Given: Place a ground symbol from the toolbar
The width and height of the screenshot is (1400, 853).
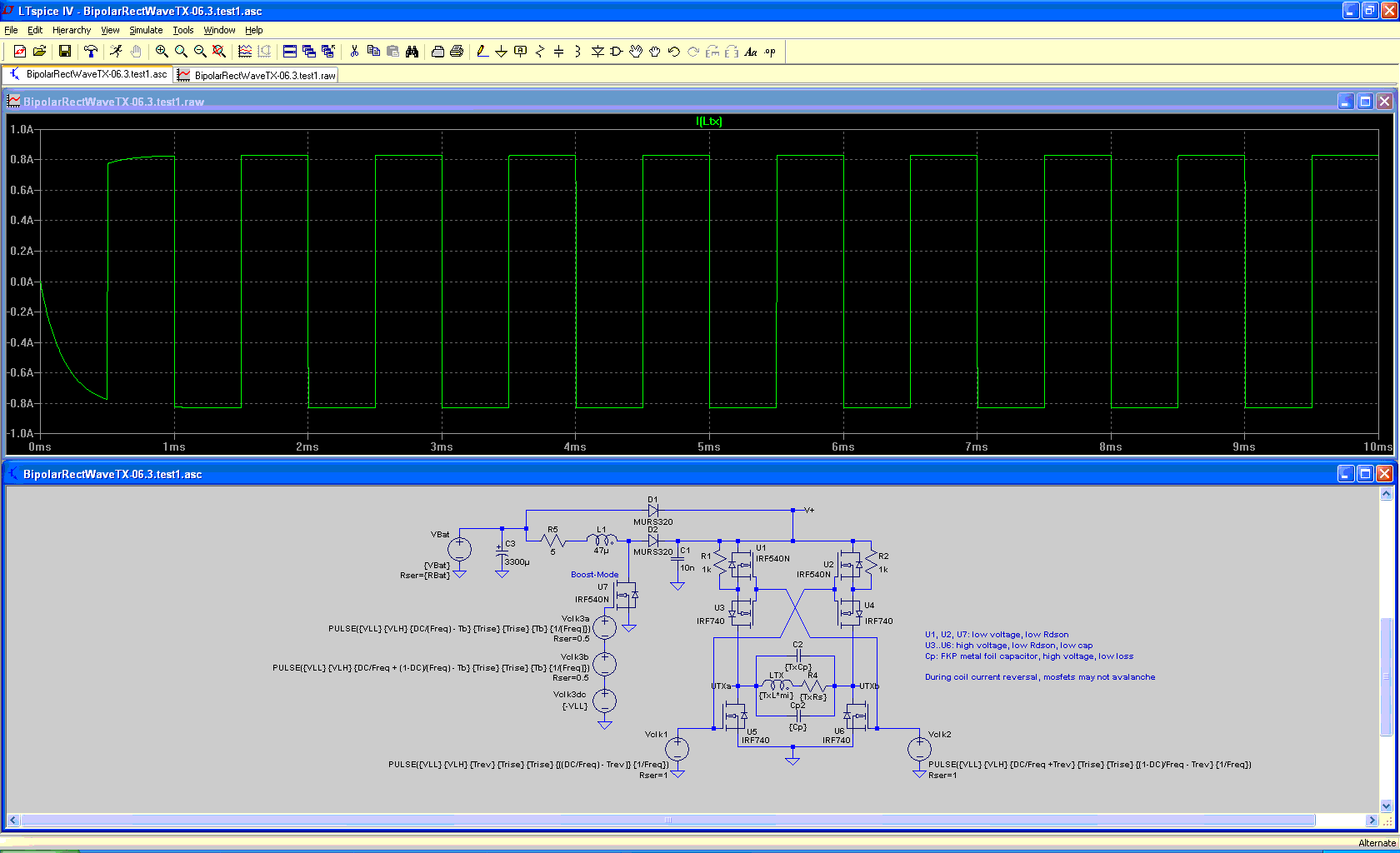Looking at the screenshot, I should [x=501, y=52].
